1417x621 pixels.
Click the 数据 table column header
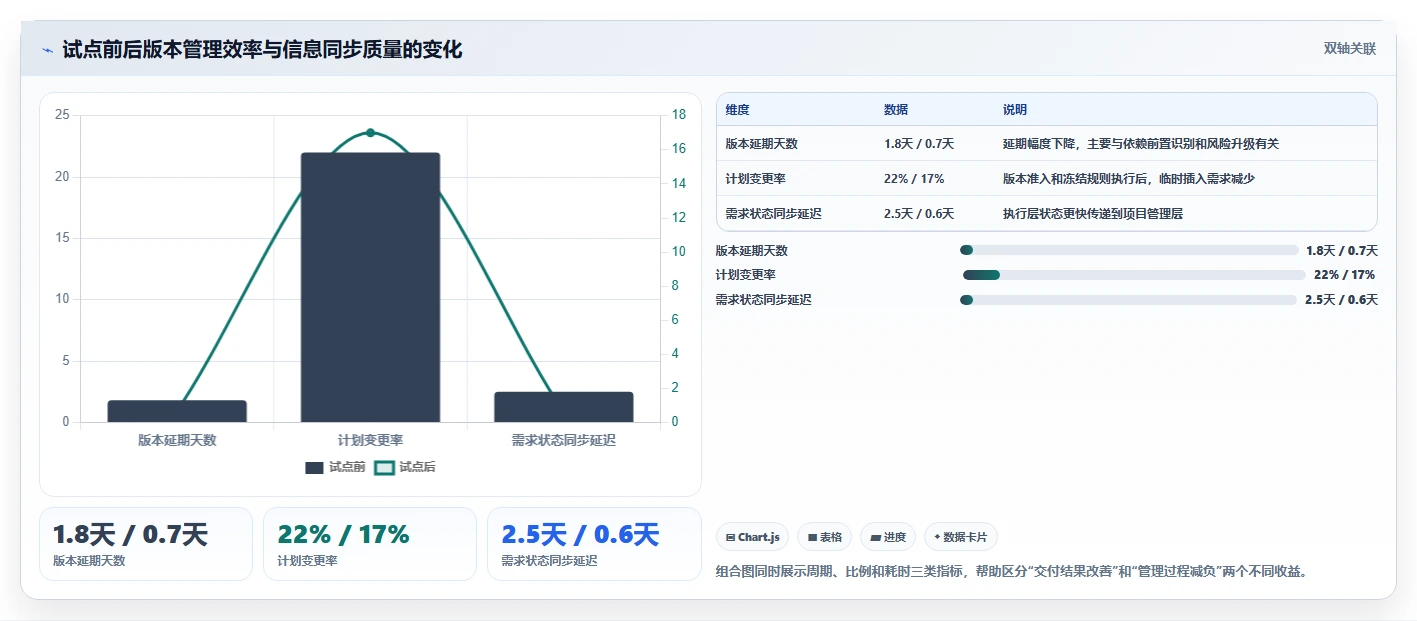pyautogui.click(x=896, y=110)
